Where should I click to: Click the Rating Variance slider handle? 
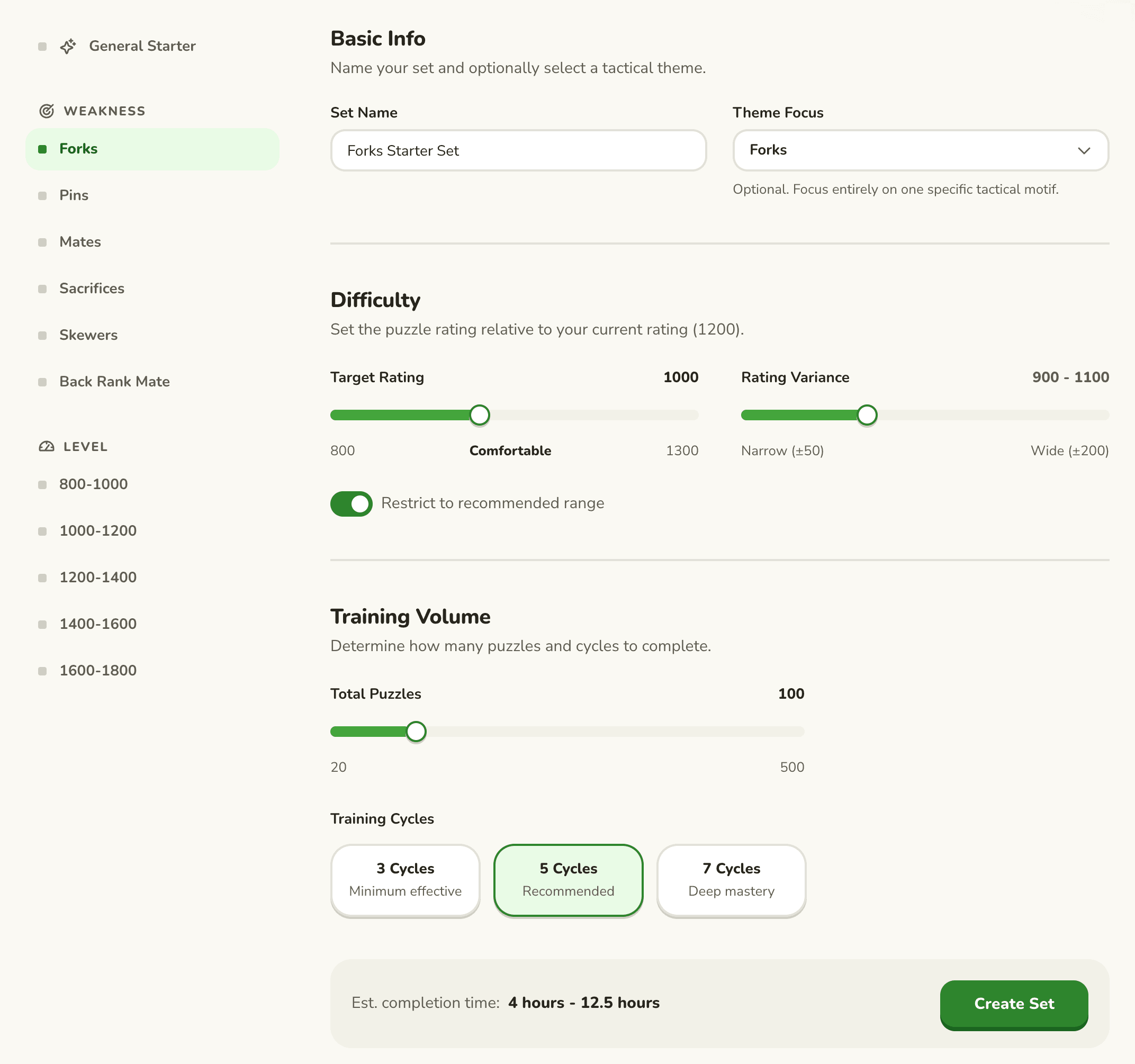point(867,415)
